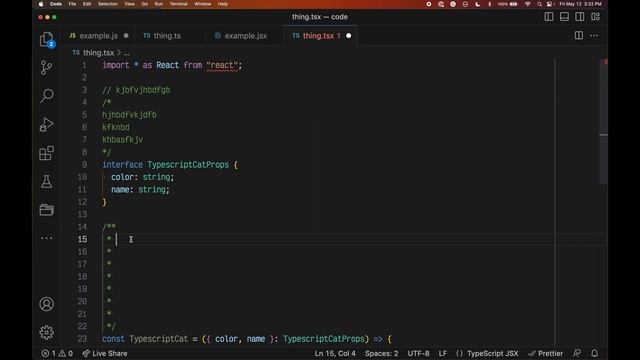Close unsaved example.js tab dot

tap(126, 36)
